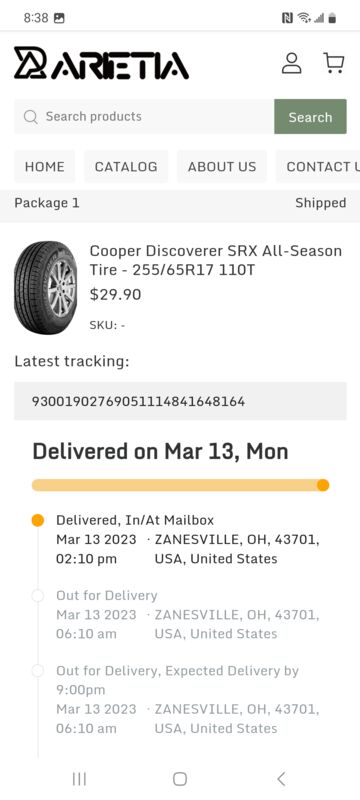Image resolution: width=360 pixels, height=800 pixels.
Task: Click the green Search button
Action: 311,117
